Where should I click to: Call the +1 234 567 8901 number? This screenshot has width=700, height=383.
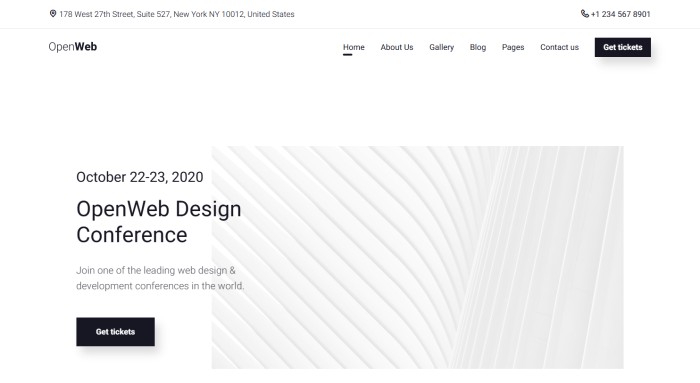[x=621, y=14]
